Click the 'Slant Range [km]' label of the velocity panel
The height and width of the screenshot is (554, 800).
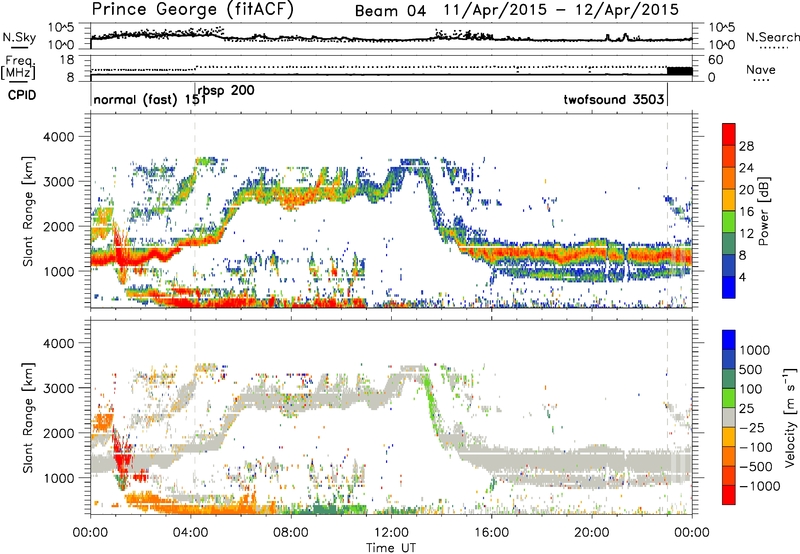pos(28,418)
